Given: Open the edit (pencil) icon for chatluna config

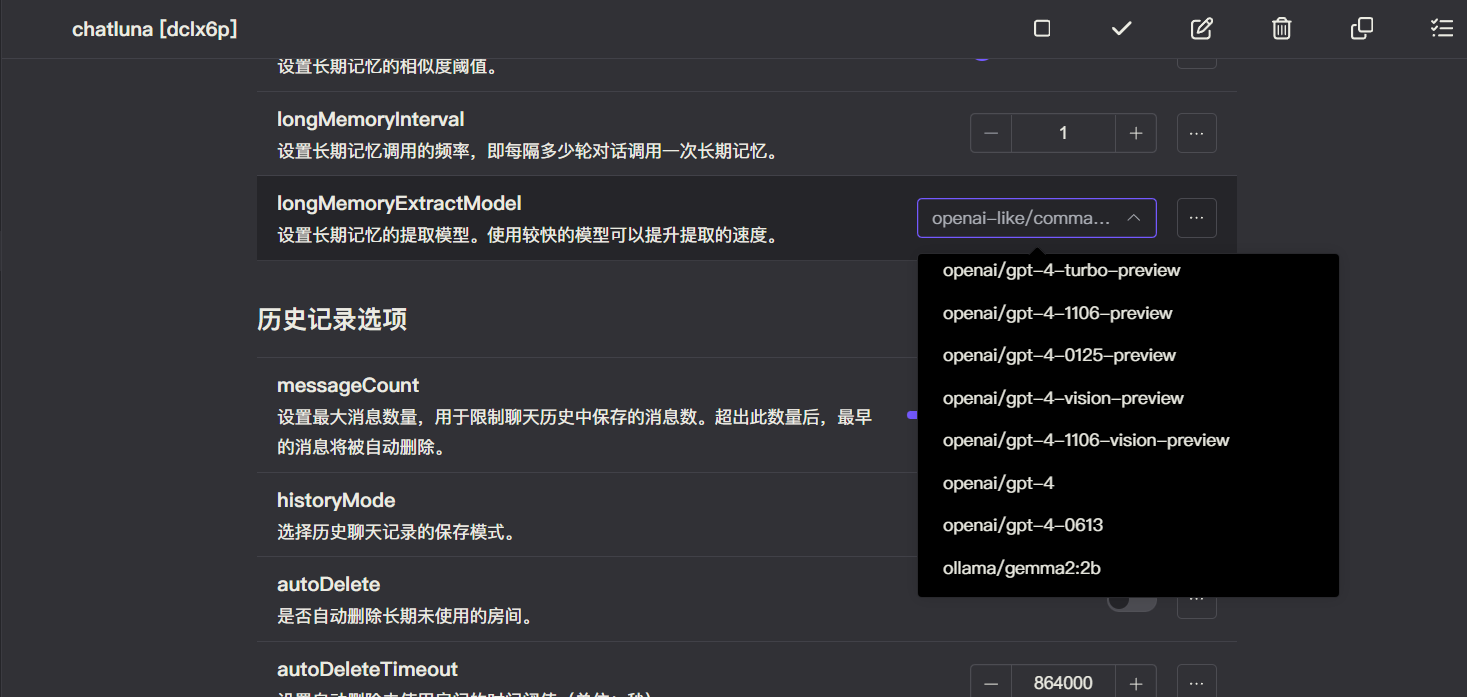Looking at the screenshot, I should (x=1201, y=29).
